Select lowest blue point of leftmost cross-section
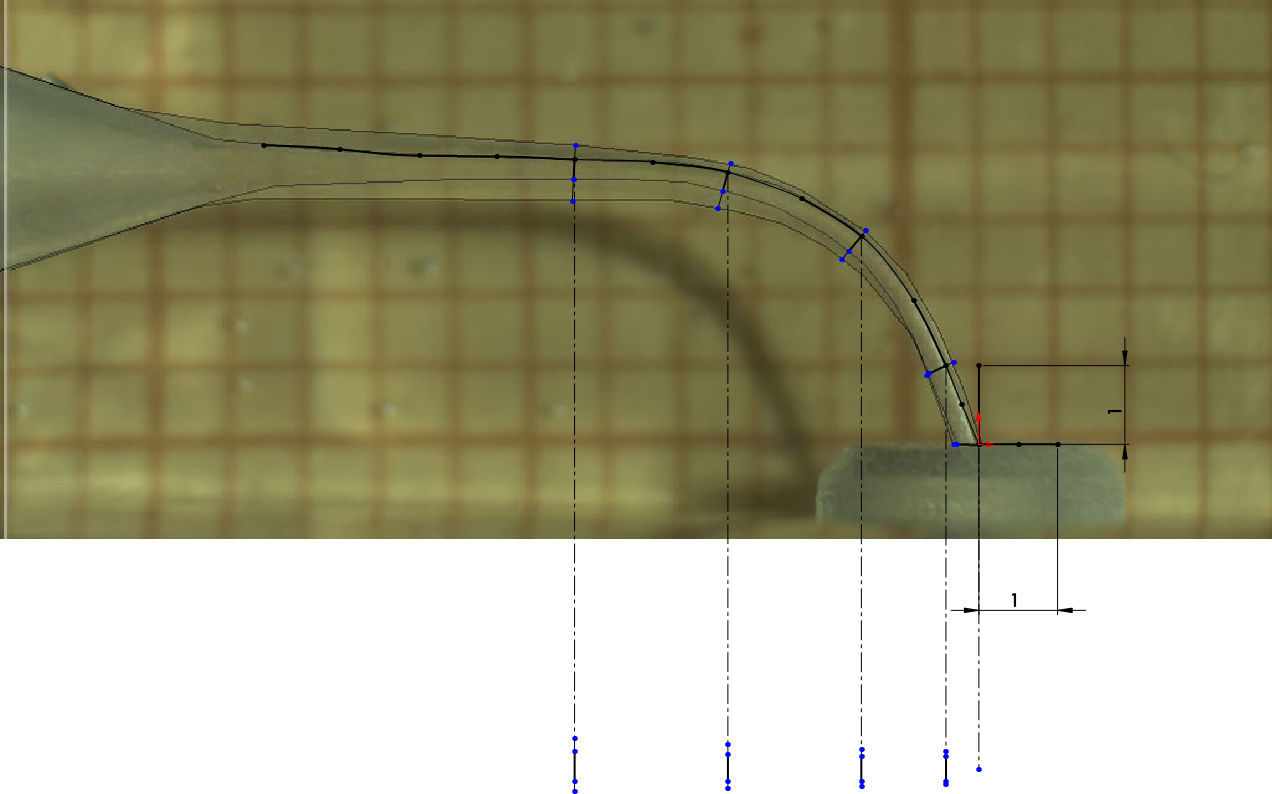The width and height of the screenshot is (1272, 794). [573, 202]
